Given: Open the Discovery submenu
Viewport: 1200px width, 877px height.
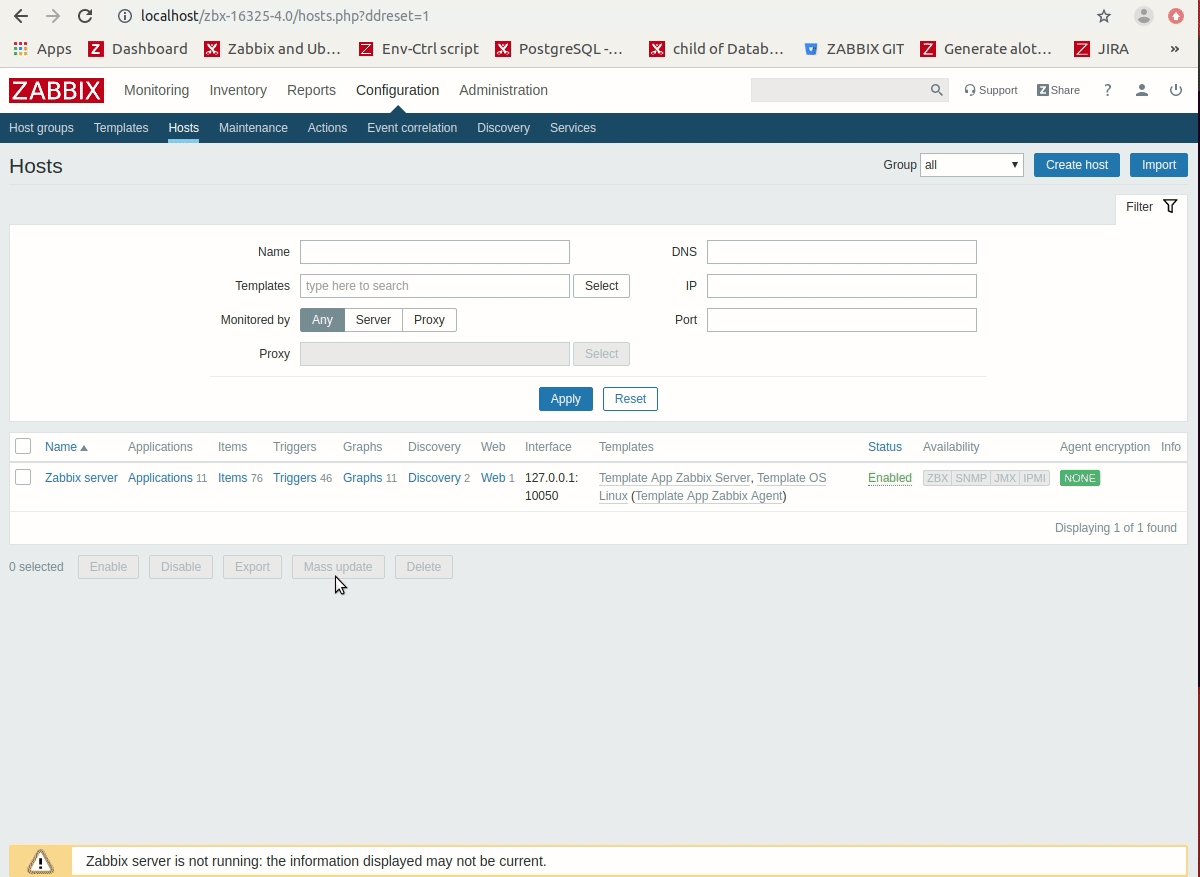Looking at the screenshot, I should point(503,128).
